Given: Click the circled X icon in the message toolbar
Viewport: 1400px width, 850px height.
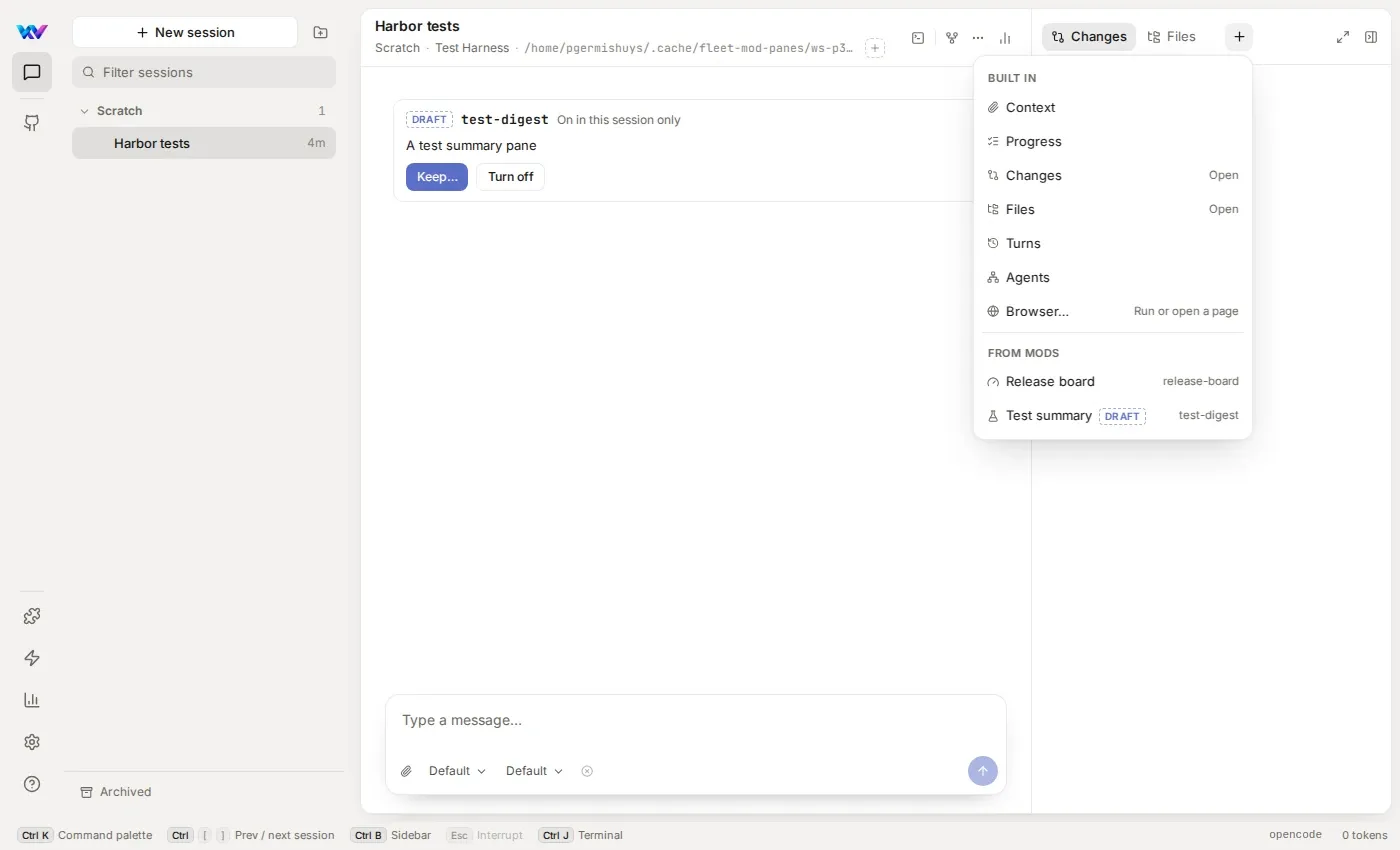Looking at the screenshot, I should 587,771.
